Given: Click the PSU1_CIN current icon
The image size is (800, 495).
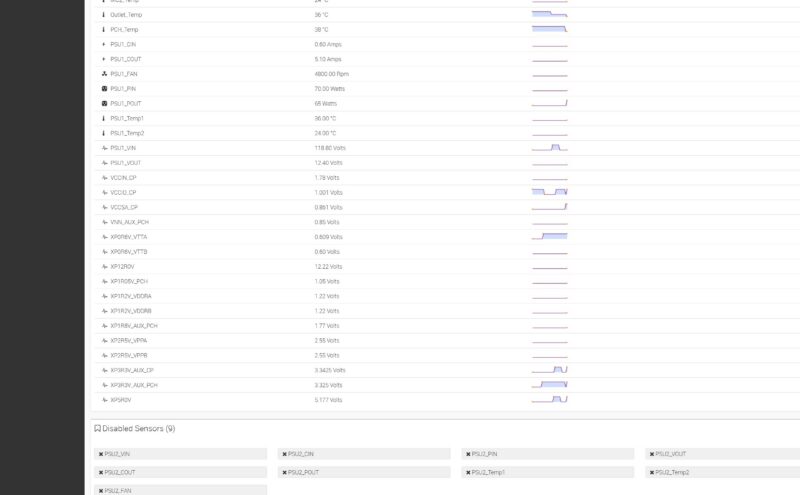Looking at the screenshot, I should tap(104, 44).
